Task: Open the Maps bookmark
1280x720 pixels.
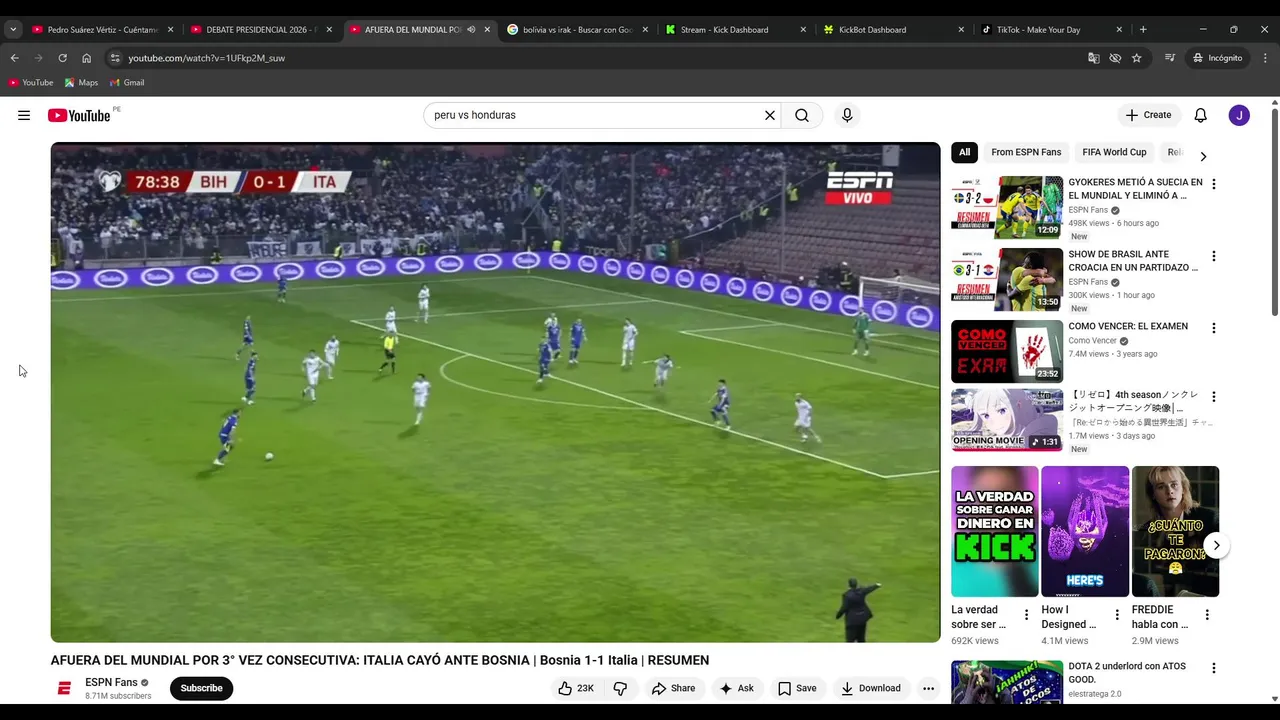Action: [81, 83]
